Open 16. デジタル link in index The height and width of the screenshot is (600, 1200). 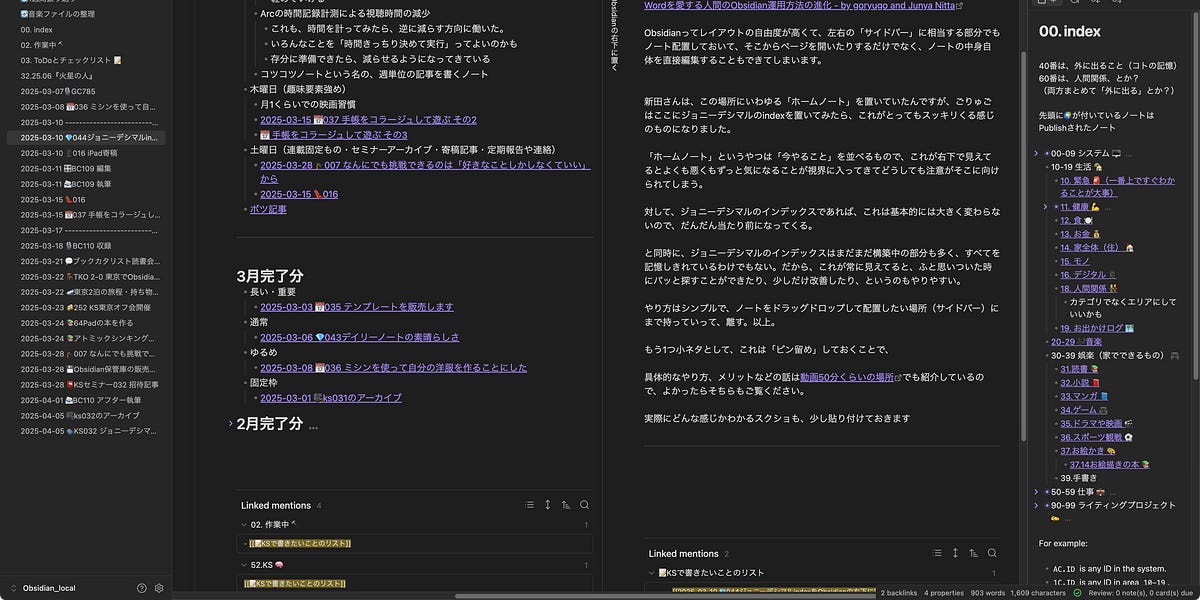tap(1089, 274)
